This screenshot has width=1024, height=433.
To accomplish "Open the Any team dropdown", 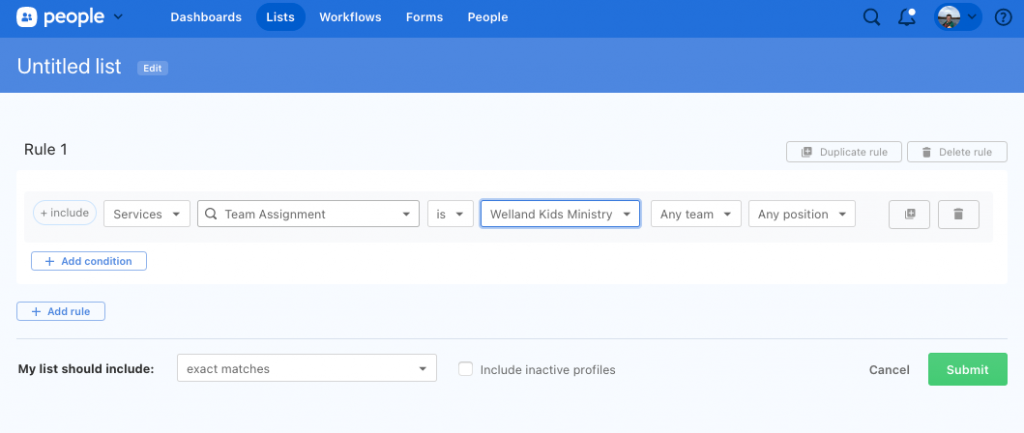I will pyautogui.click(x=696, y=214).
